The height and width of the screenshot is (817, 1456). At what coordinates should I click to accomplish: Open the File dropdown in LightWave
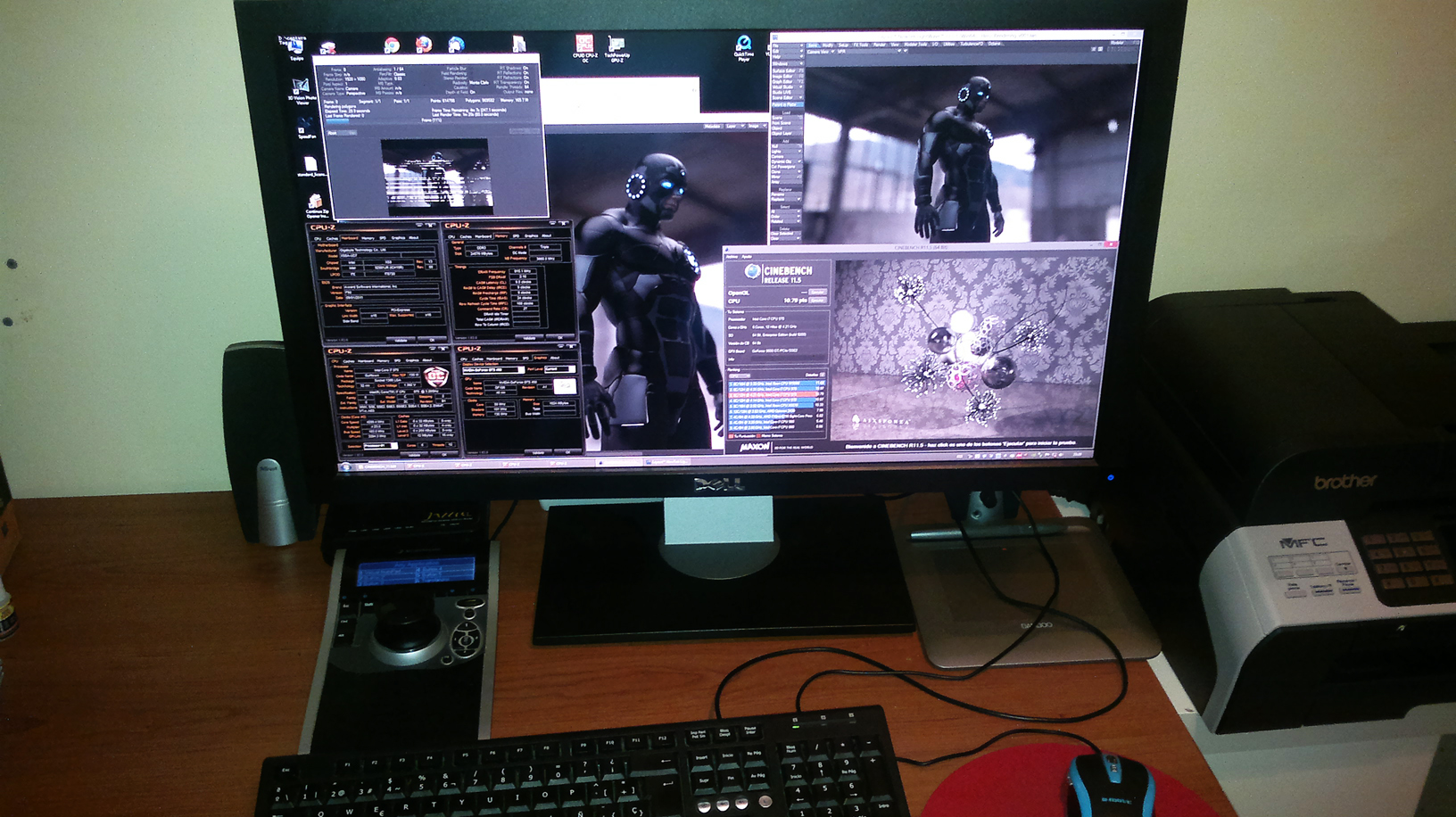786,45
